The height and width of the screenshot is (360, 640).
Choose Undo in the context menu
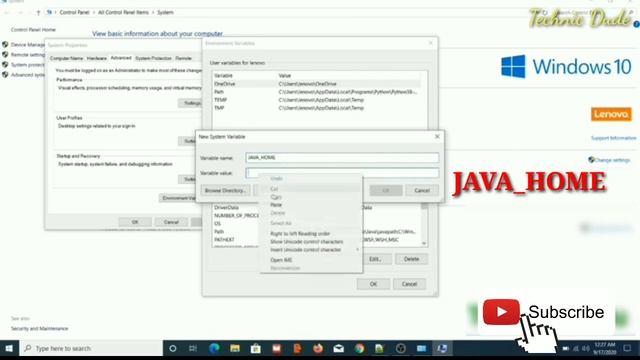pyautogui.click(x=276, y=178)
